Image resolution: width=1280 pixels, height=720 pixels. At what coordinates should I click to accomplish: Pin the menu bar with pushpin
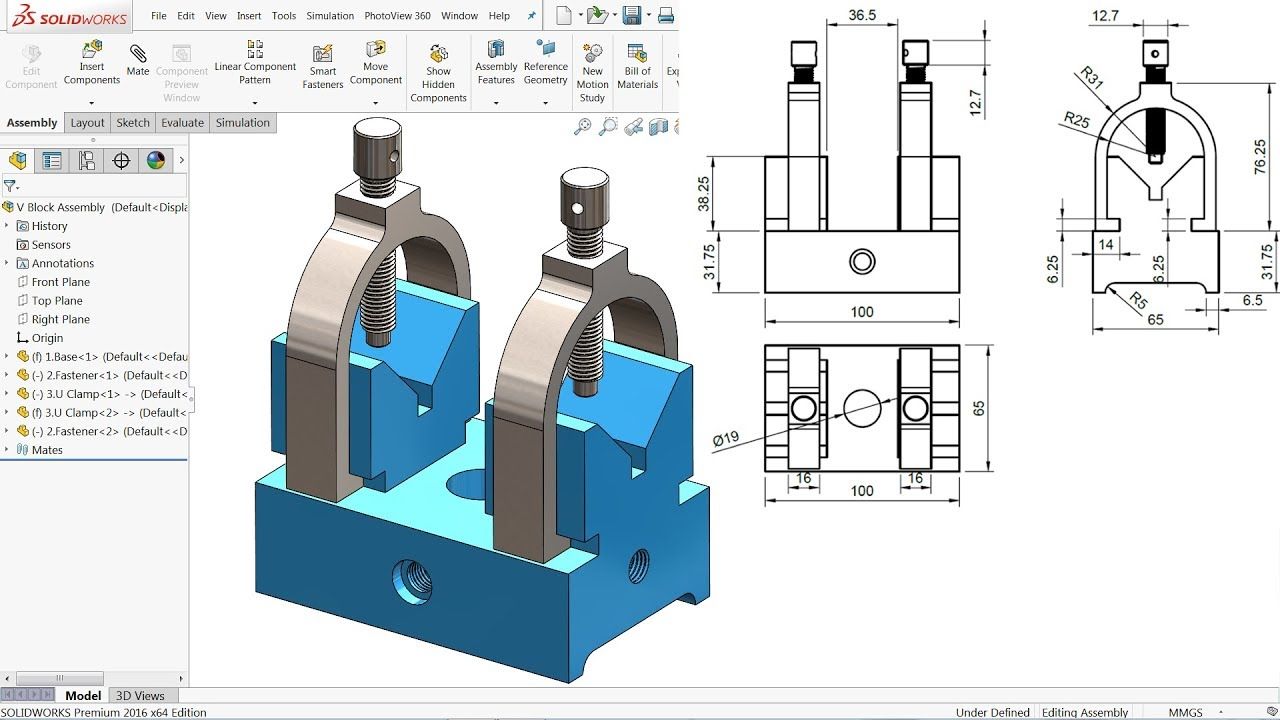532,16
